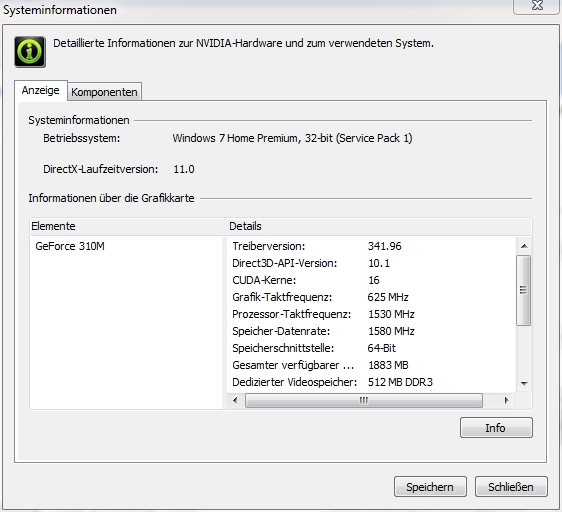Click the value 1883 MB

pyautogui.click(x=389, y=365)
